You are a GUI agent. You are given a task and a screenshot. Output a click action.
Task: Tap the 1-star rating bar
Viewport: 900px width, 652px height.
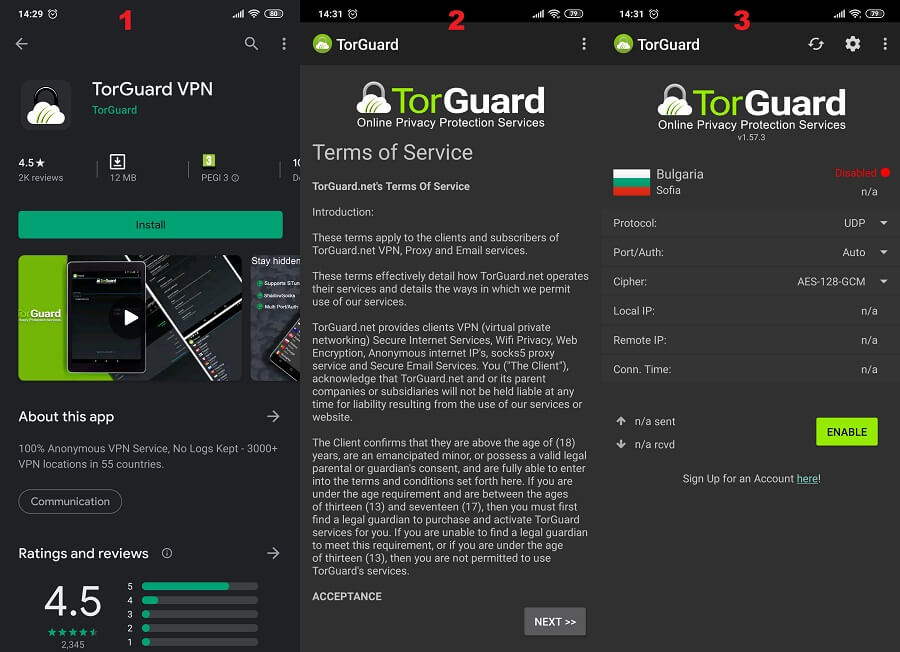(x=200, y=642)
